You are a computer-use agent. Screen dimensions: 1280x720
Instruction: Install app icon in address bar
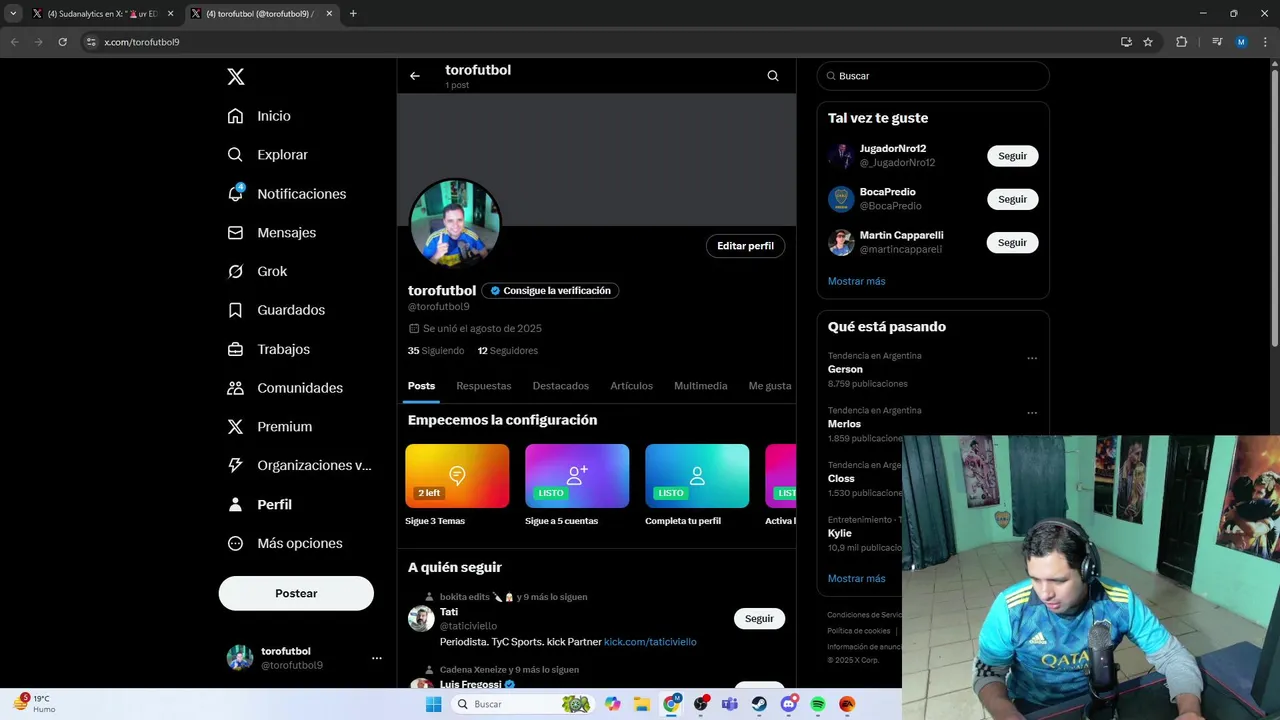tap(1126, 42)
